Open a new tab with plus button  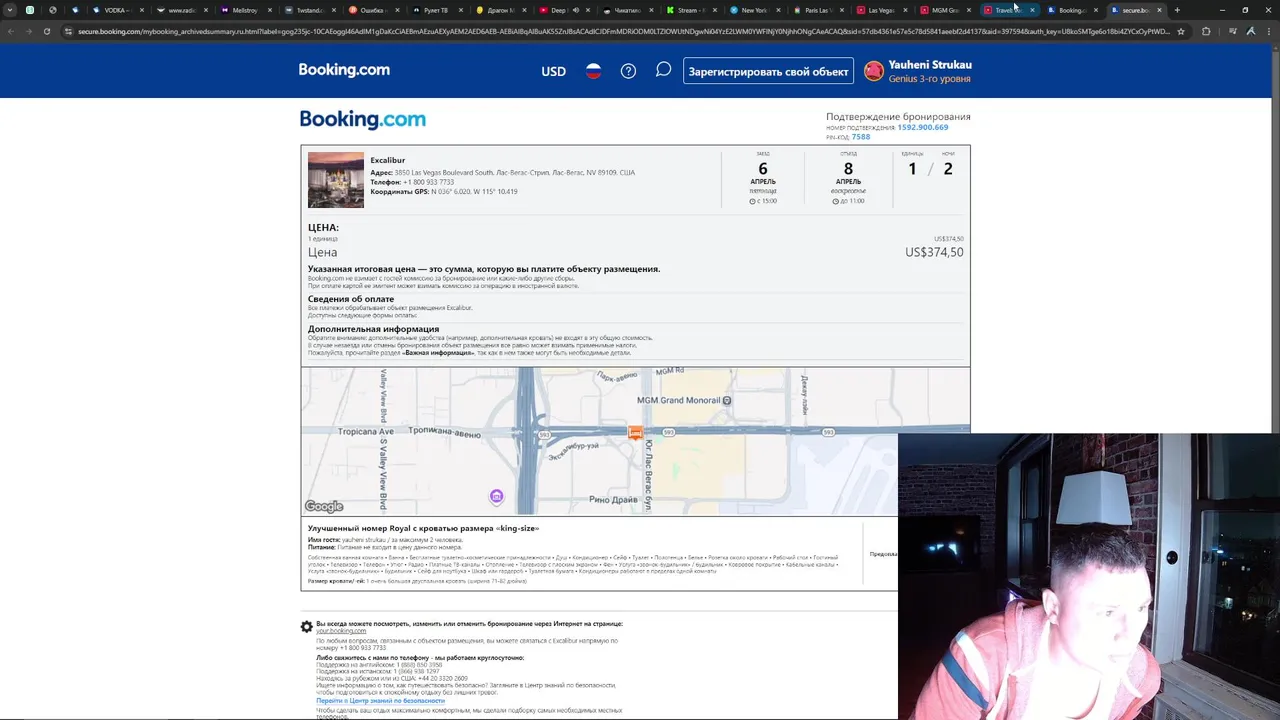pos(1177,10)
